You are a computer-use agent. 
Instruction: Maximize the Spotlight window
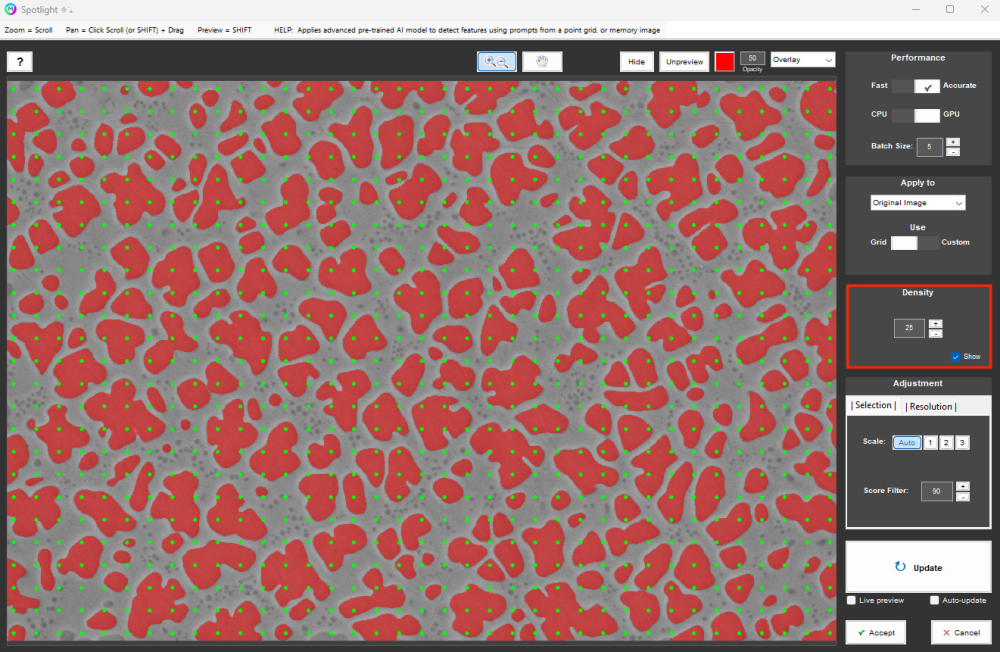pos(950,10)
